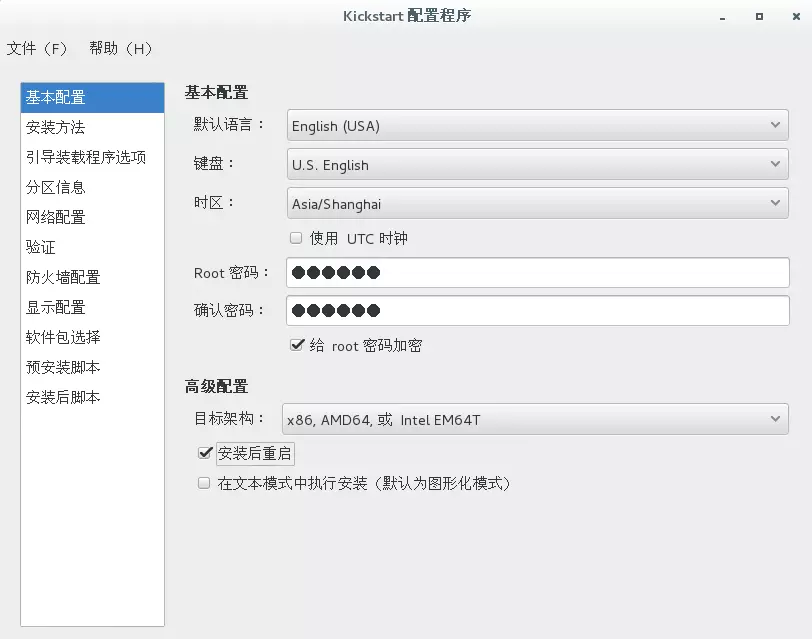812x639 pixels.
Task: Open the 帮助 (H) menu
Action: pyautogui.click(x=121, y=49)
